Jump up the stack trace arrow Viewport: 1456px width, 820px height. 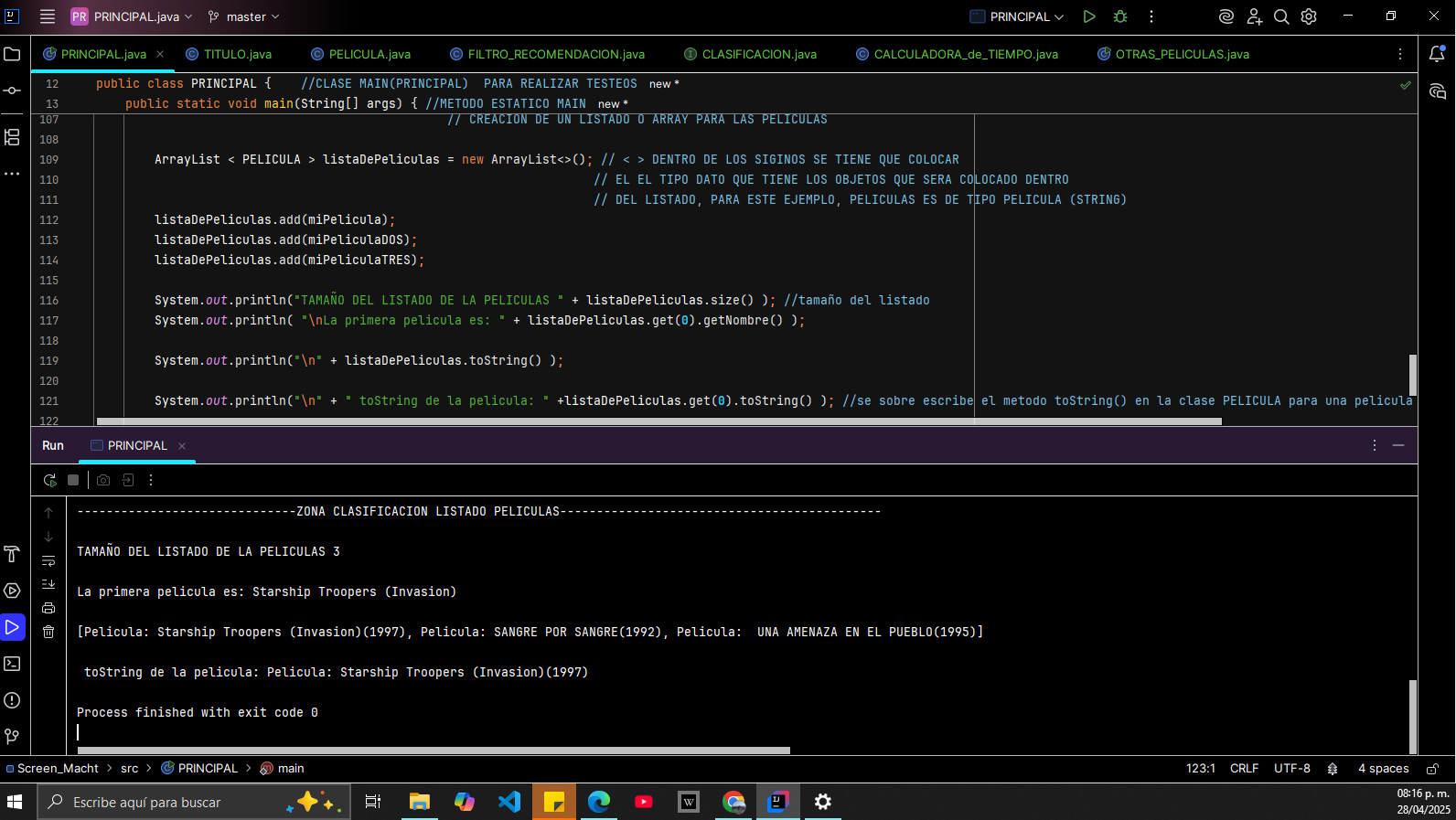[48, 513]
